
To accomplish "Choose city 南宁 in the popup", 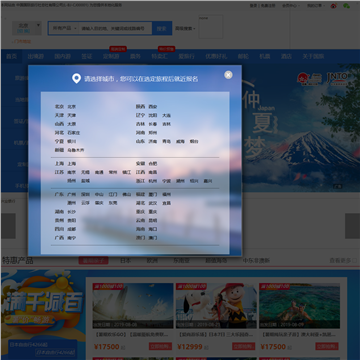I will pos(72,238).
